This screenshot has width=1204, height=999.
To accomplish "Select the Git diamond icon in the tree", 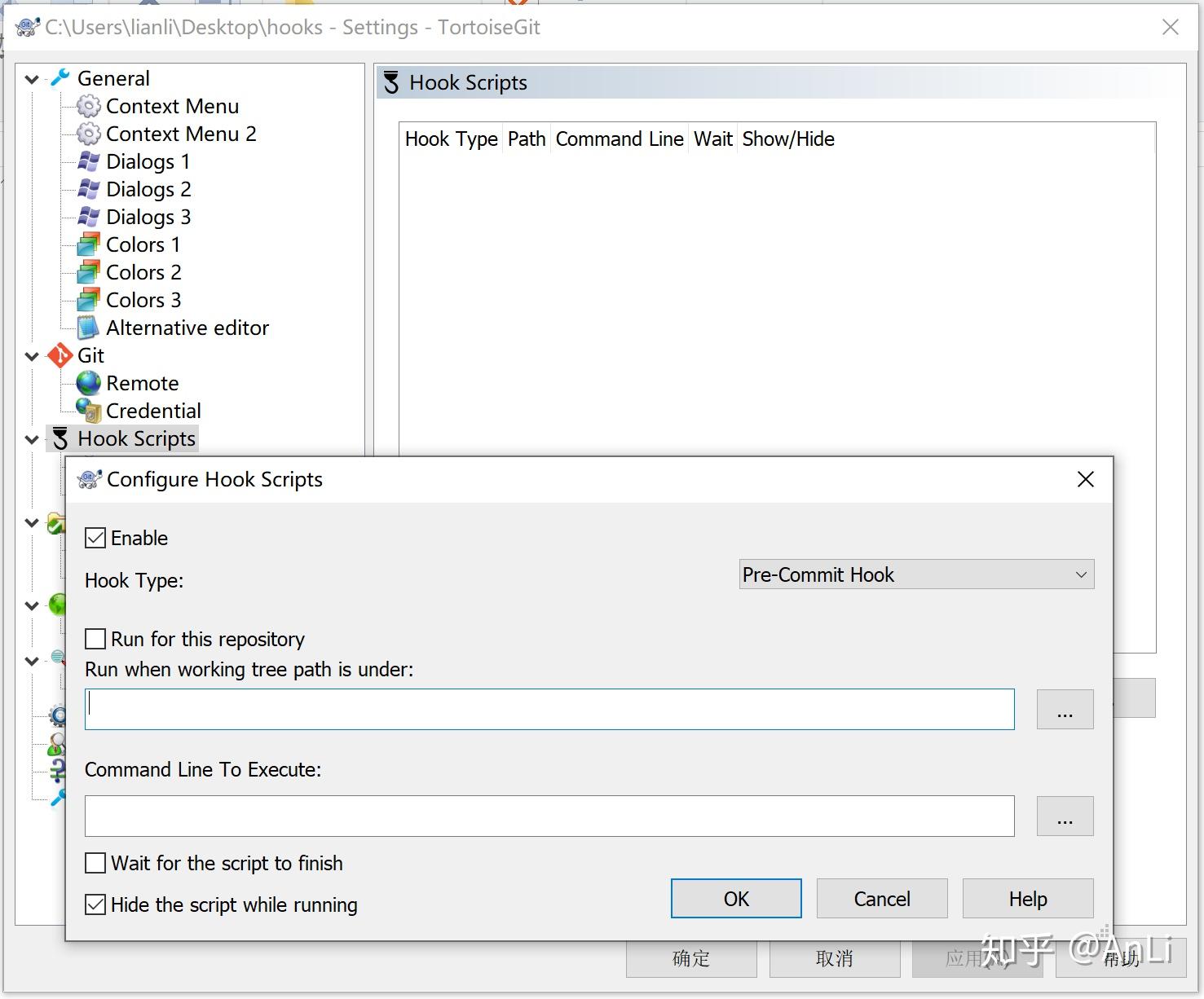I will pos(60,356).
